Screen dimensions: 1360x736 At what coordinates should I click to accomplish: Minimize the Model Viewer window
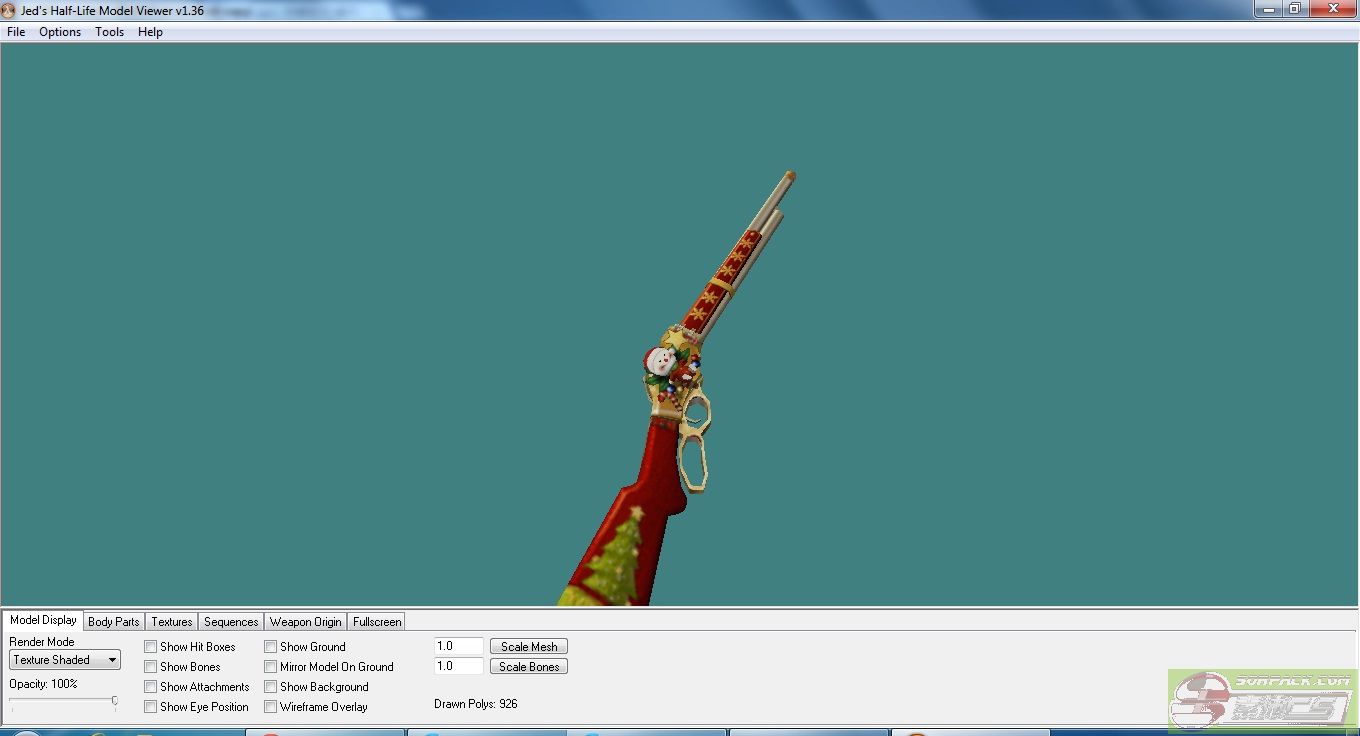(1268, 9)
